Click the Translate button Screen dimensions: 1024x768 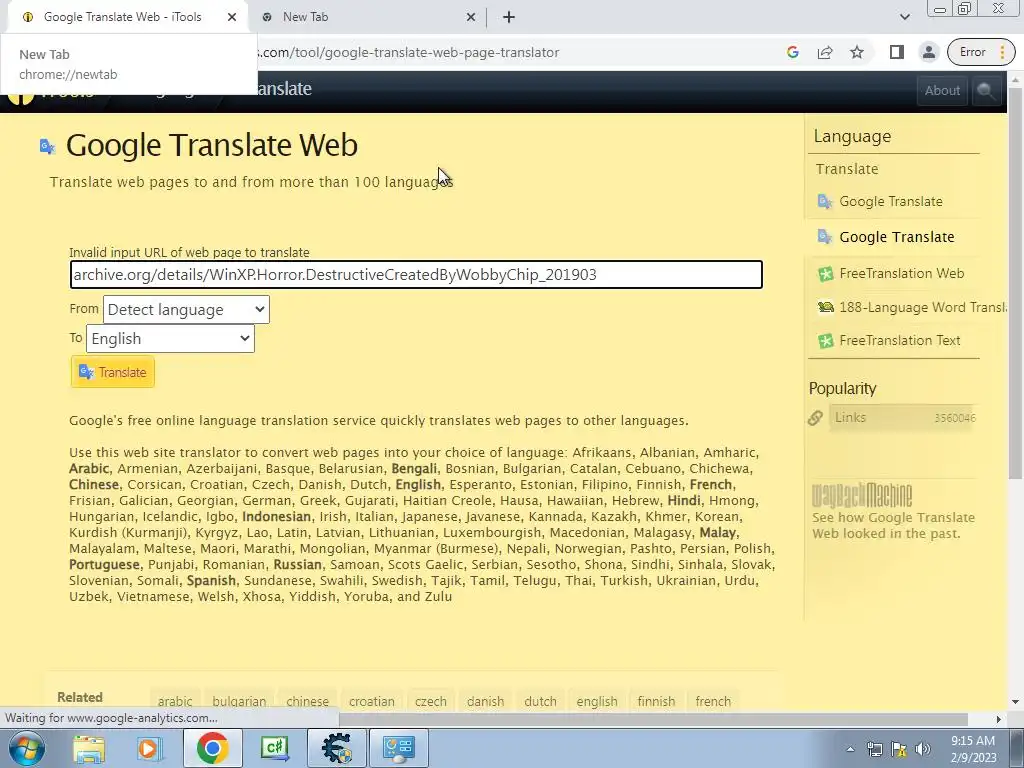click(x=112, y=372)
